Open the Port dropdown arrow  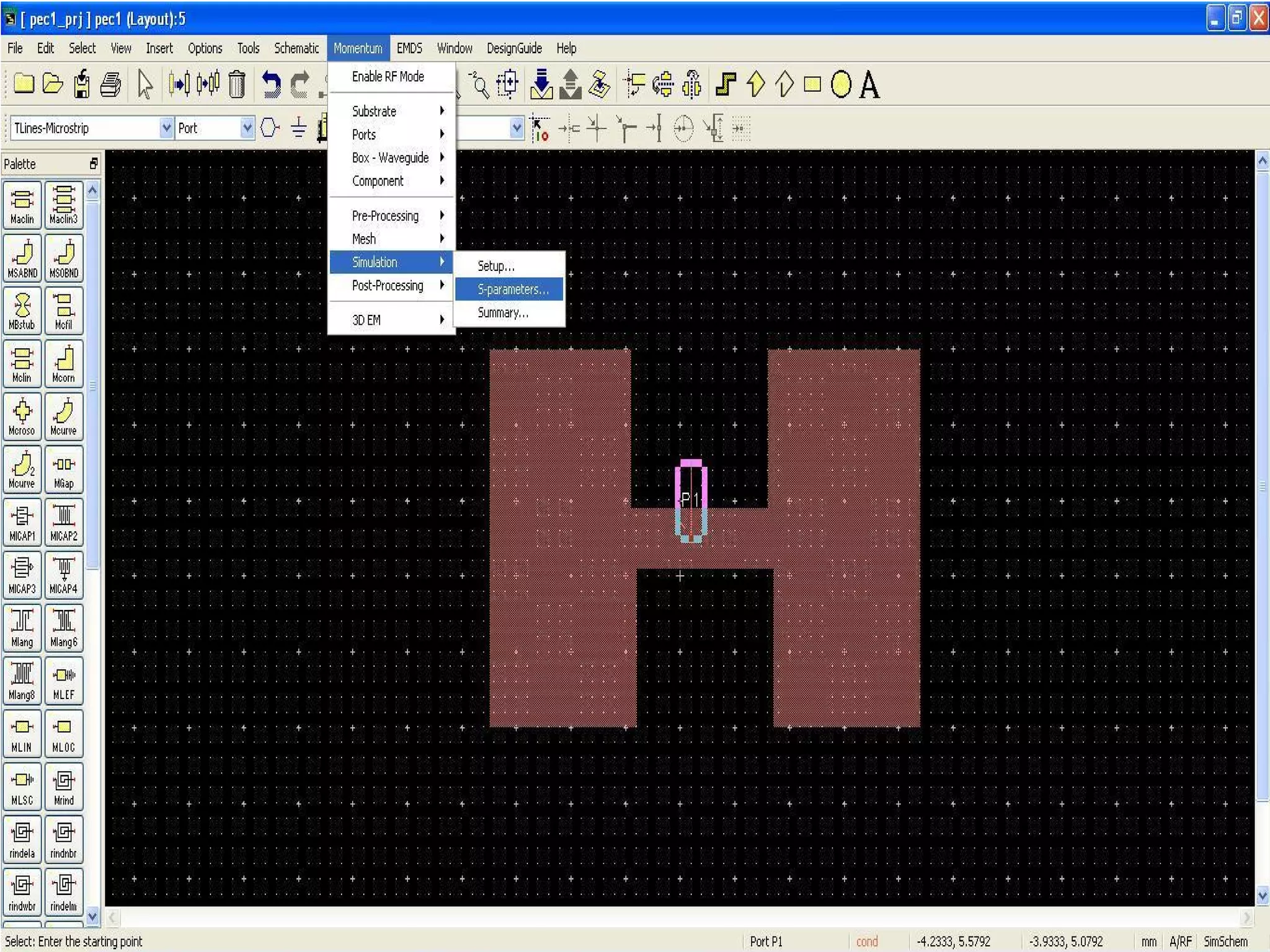(247, 128)
